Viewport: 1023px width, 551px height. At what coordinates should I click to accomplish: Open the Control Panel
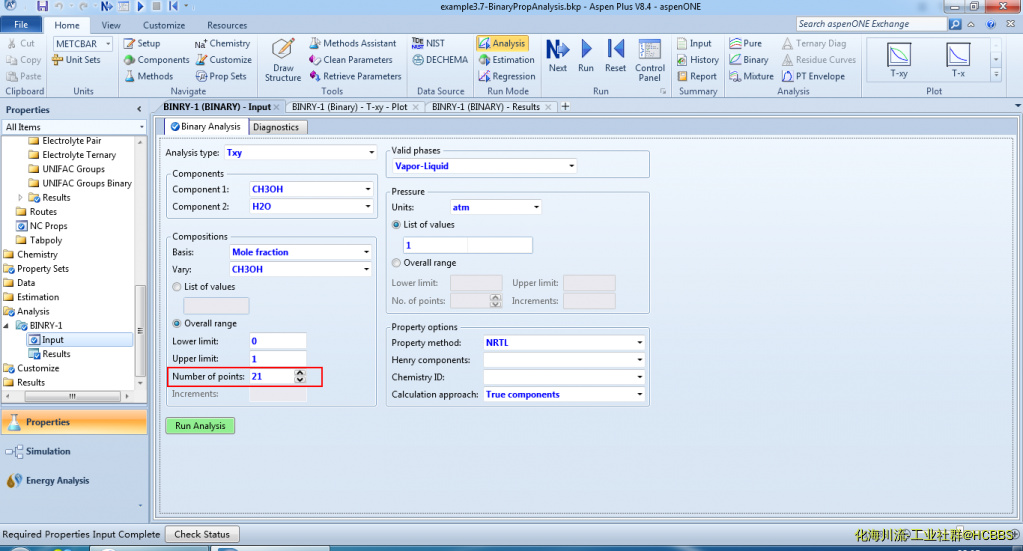pyautogui.click(x=650, y=60)
